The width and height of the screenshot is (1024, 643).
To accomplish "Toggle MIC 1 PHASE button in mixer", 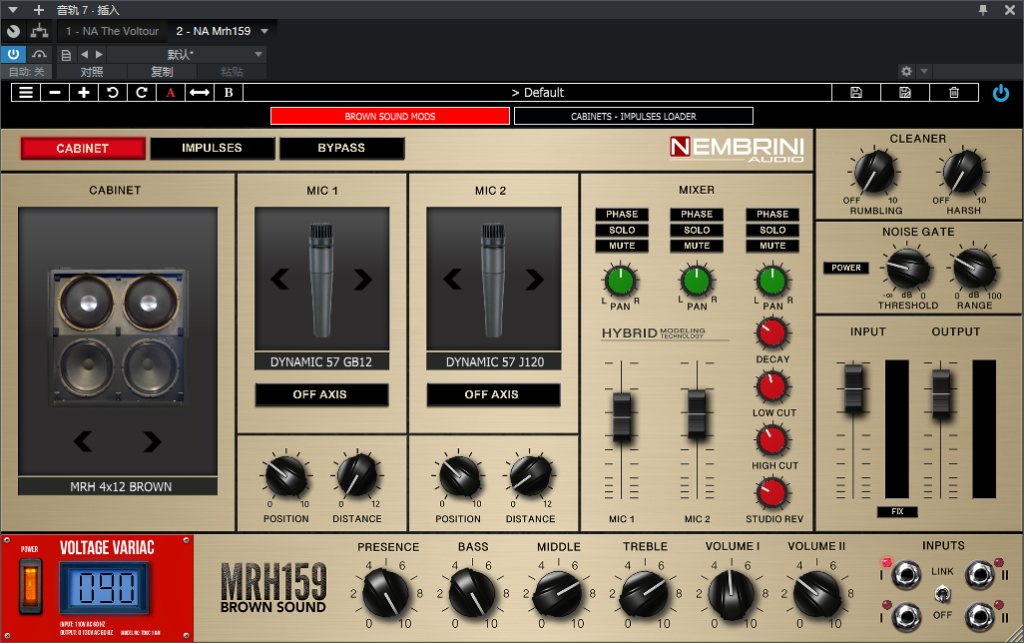I will point(622,214).
